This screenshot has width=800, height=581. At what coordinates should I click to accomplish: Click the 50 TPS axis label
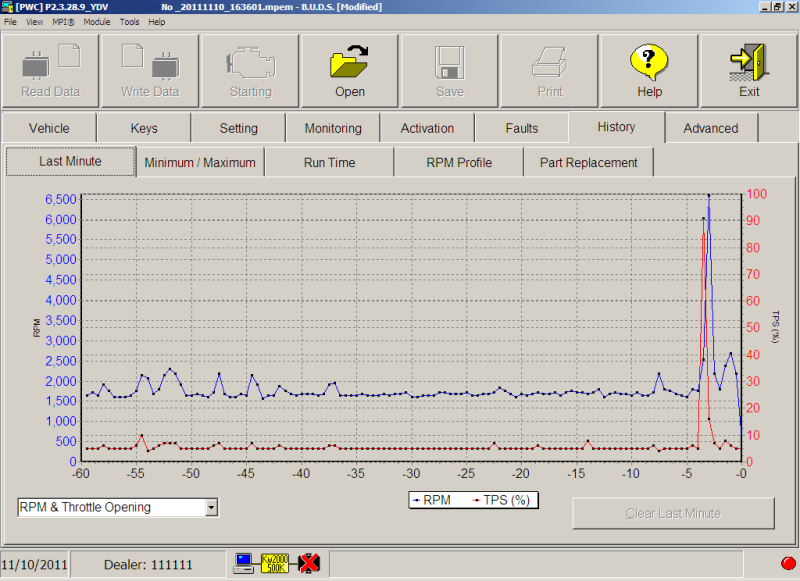tap(753, 327)
